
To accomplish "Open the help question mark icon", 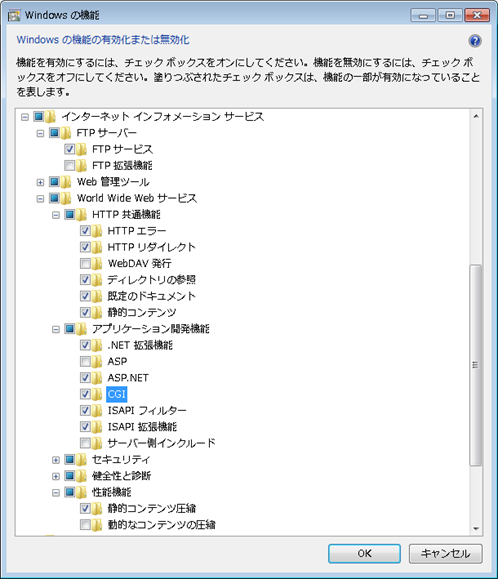I will [475, 41].
